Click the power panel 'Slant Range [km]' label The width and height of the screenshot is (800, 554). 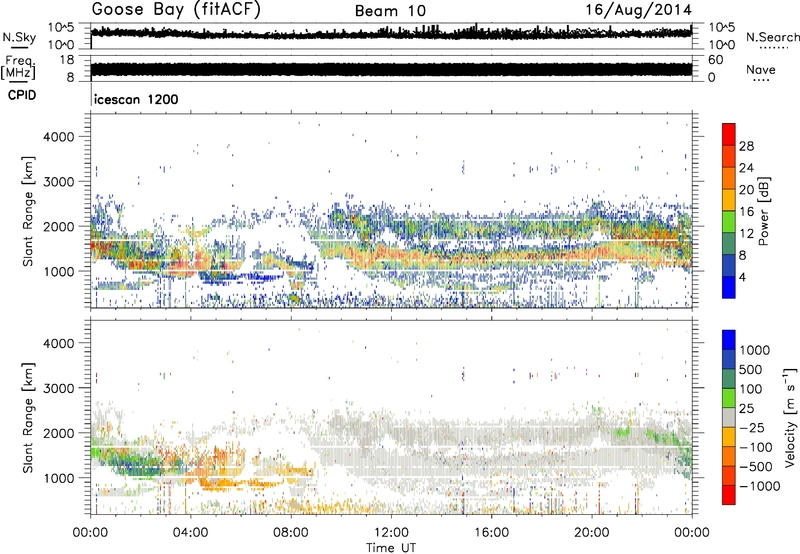point(28,211)
